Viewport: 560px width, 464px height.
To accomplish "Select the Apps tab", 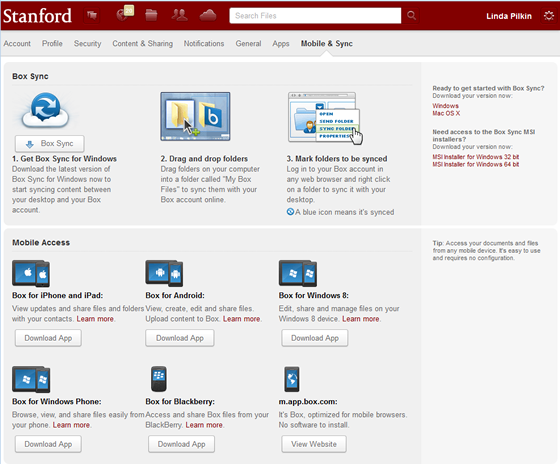I will coord(281,44).
